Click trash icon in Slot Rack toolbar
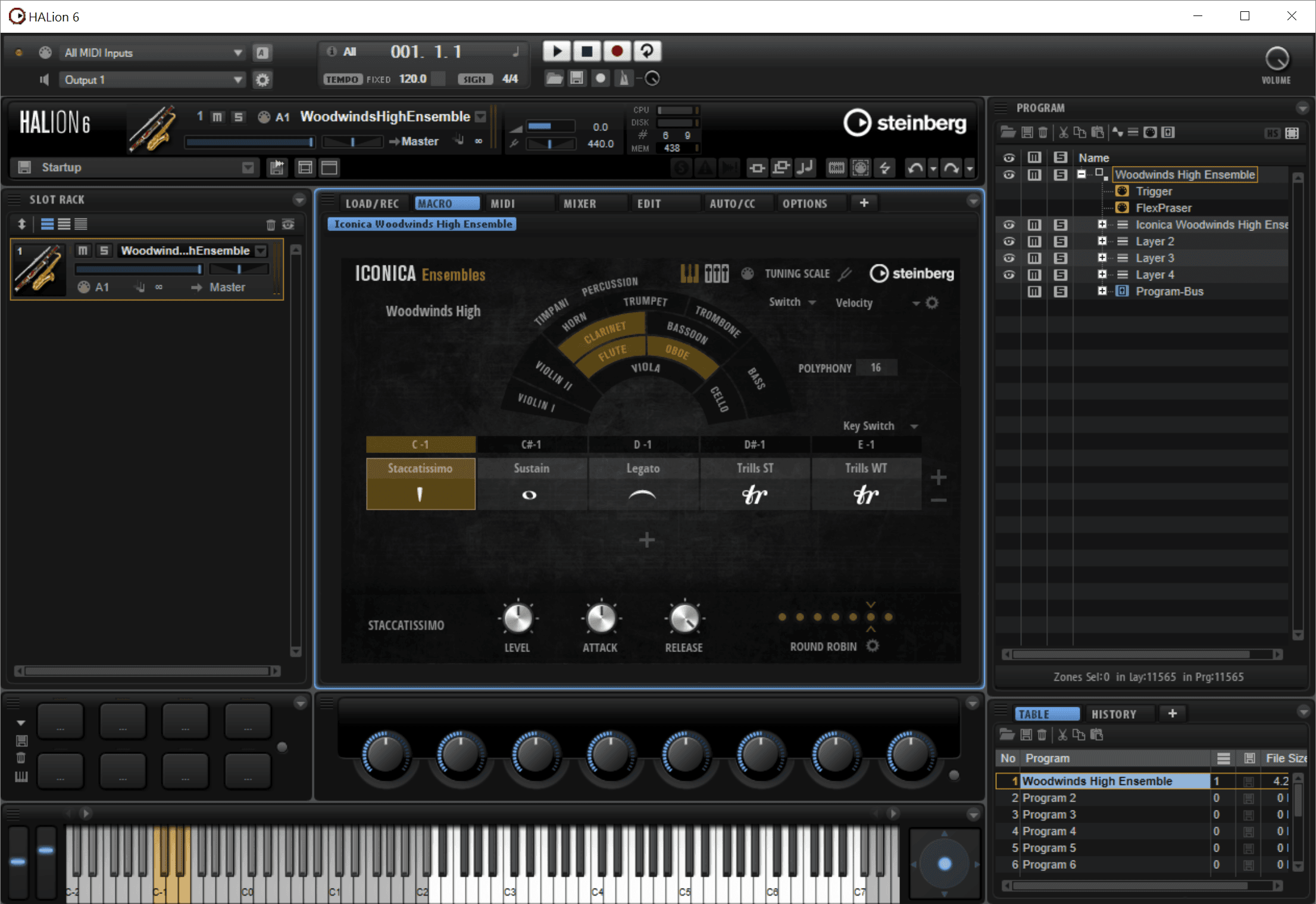1316x904 pixels. [271, 225]
